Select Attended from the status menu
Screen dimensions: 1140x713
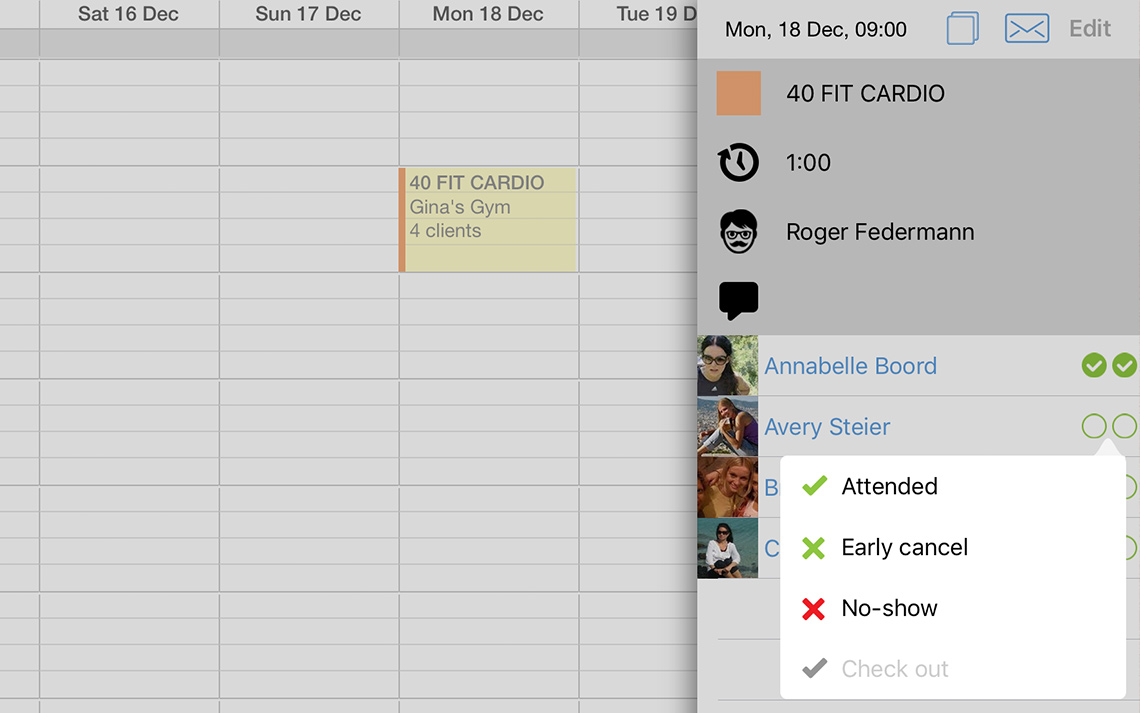[889, 486]
